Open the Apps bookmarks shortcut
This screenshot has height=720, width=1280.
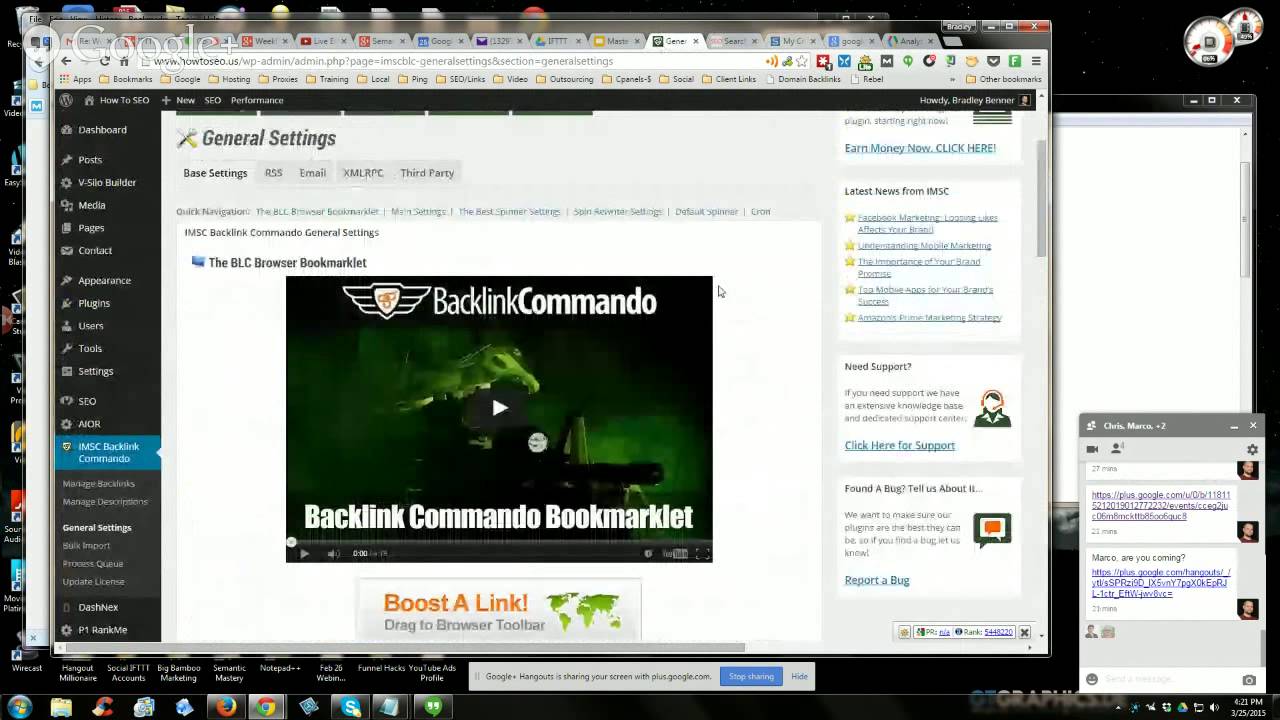(x=75, y=79)
